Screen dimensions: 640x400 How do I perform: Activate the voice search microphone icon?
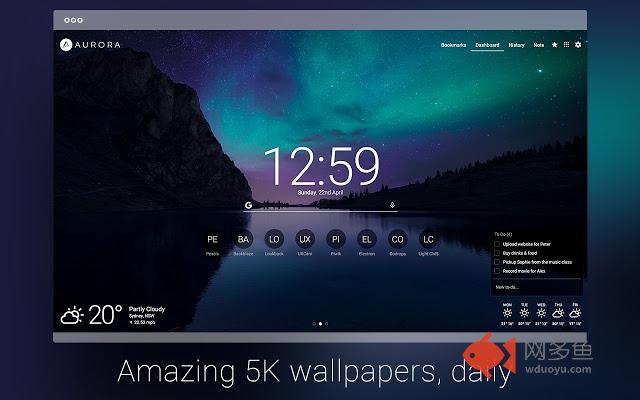click(x=392, y=205)
